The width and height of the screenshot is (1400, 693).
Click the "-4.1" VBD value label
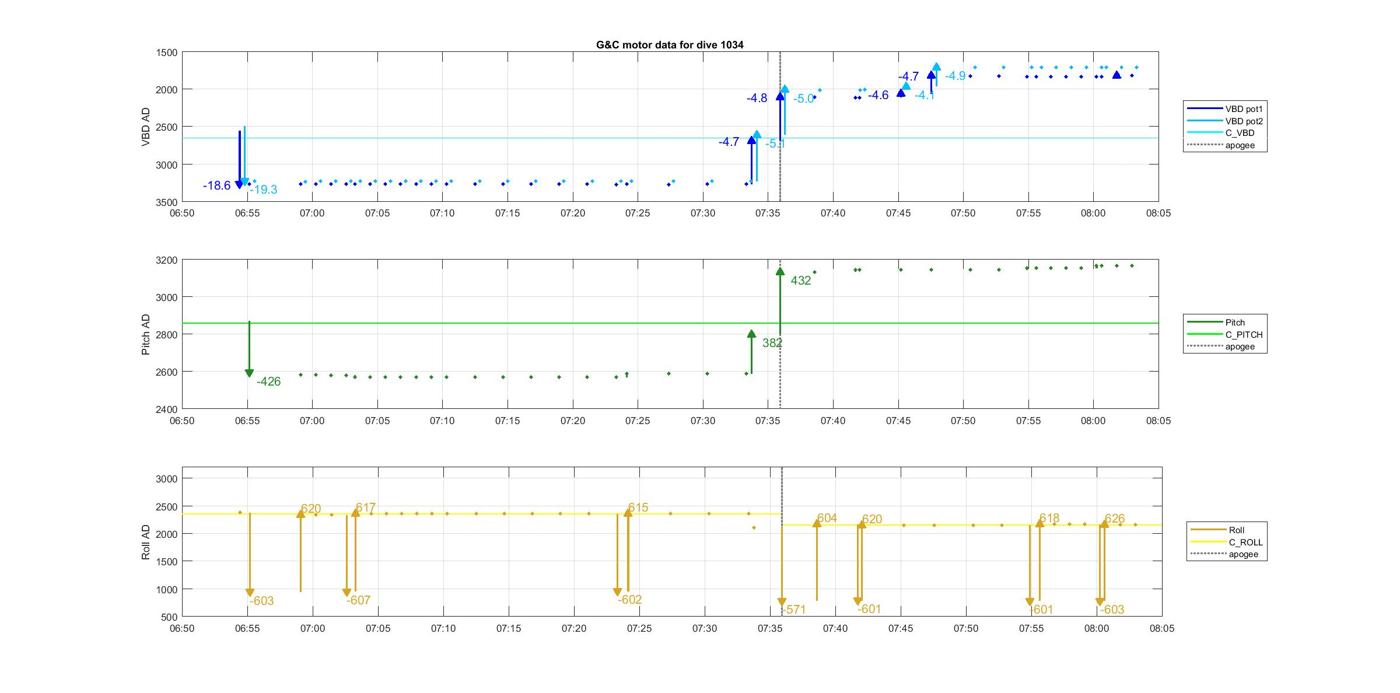coord(925,96)
